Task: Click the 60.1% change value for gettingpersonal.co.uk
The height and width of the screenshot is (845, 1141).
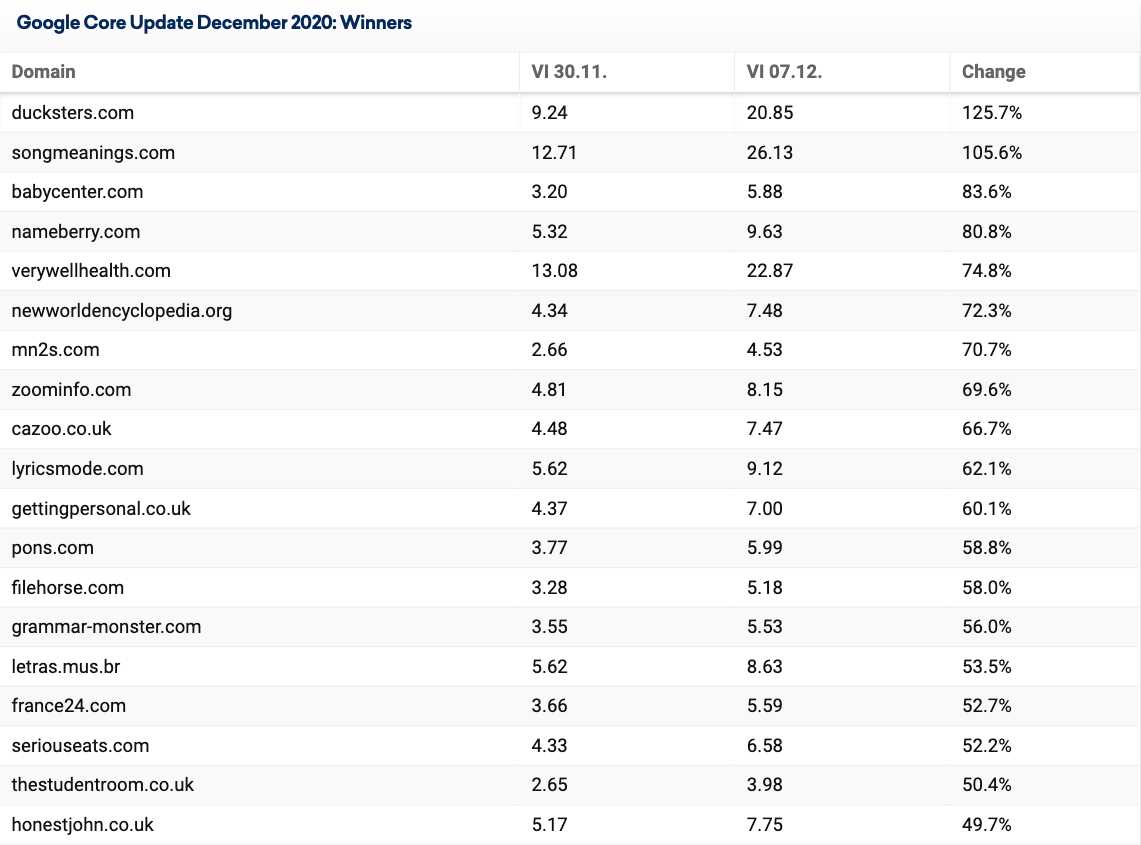Action: click(x=987, y=509)
